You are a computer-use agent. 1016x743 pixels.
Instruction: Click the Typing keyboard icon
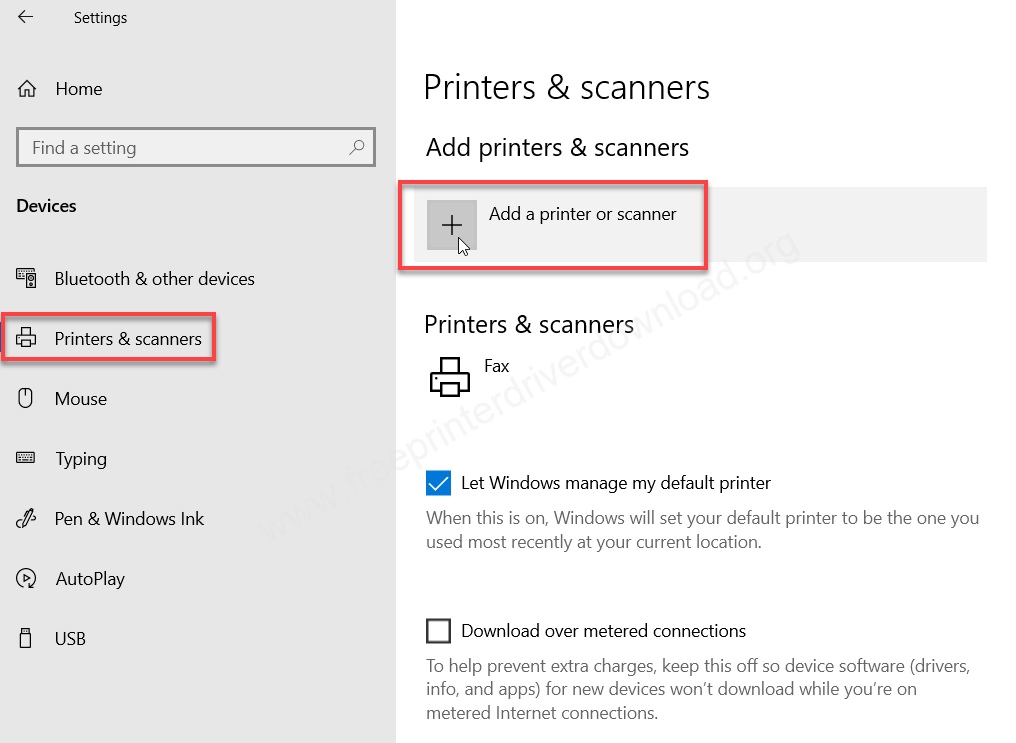[26, 458]
